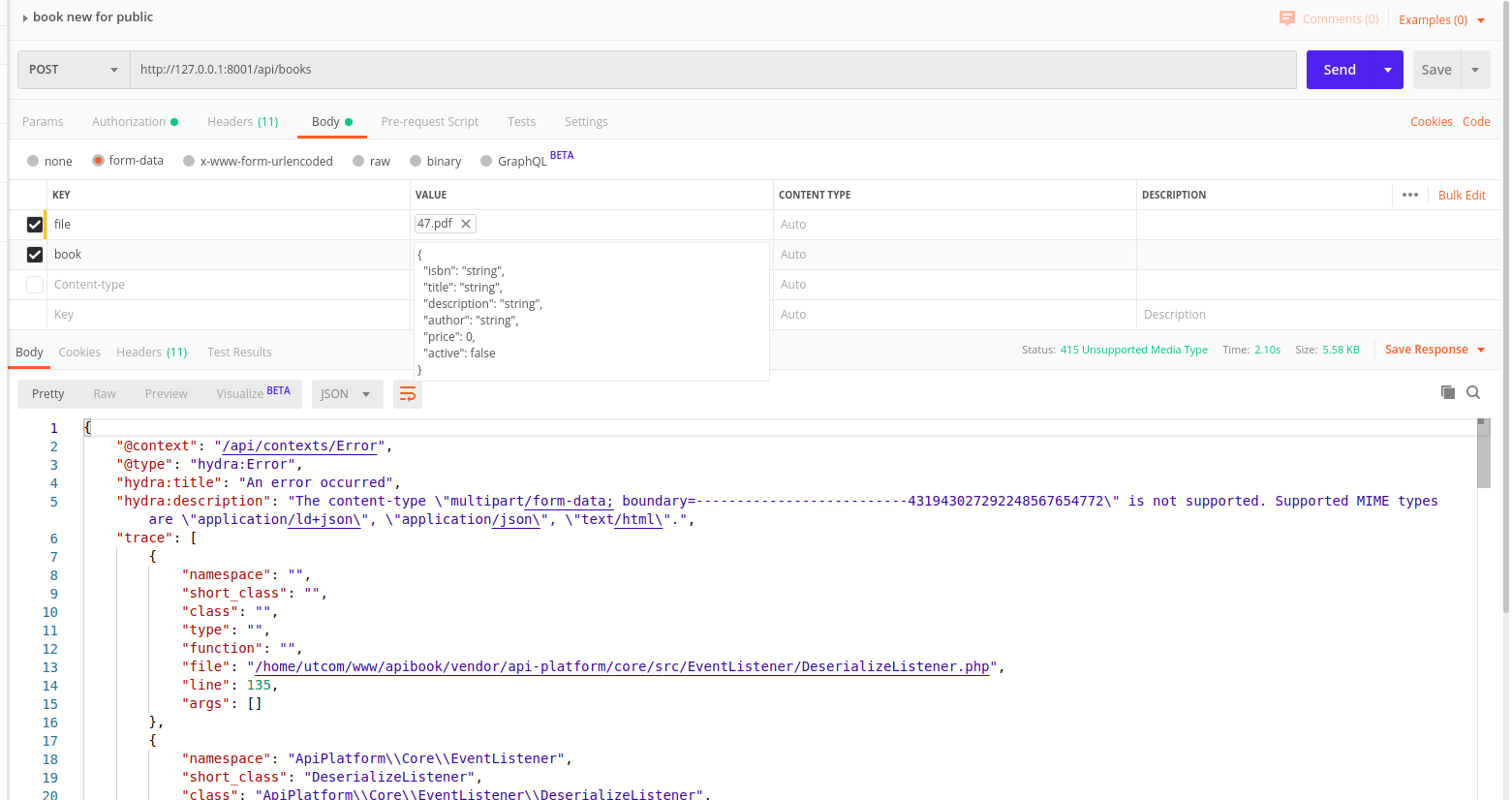Viewport: 1512px width, 800px height.
Task: Open request Headers (11) tab
Action: tap(243, 122)
